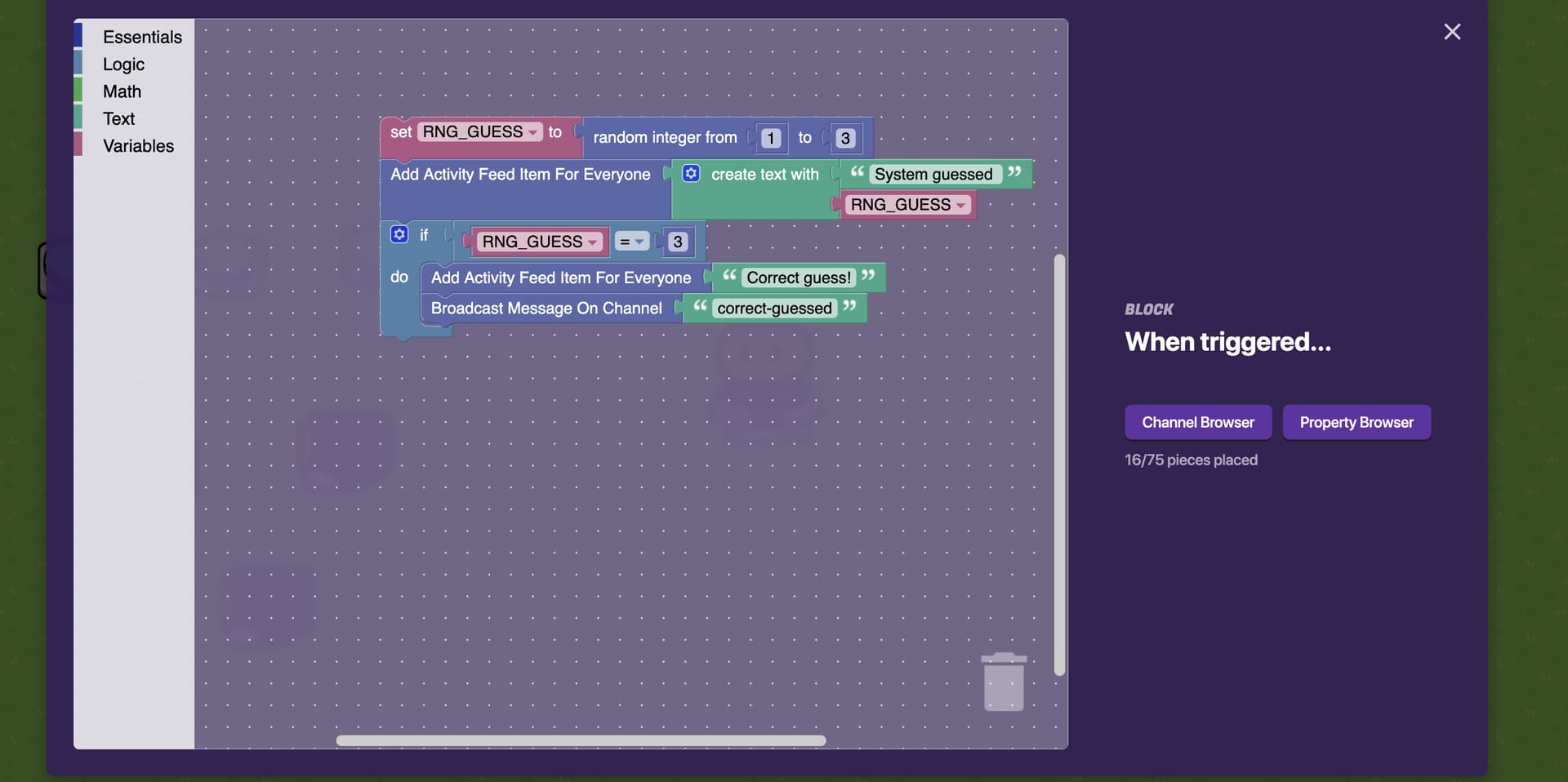1568x782 pixels.
Task: Edit the comparison value 3 in if block
Action: [677, 242]
